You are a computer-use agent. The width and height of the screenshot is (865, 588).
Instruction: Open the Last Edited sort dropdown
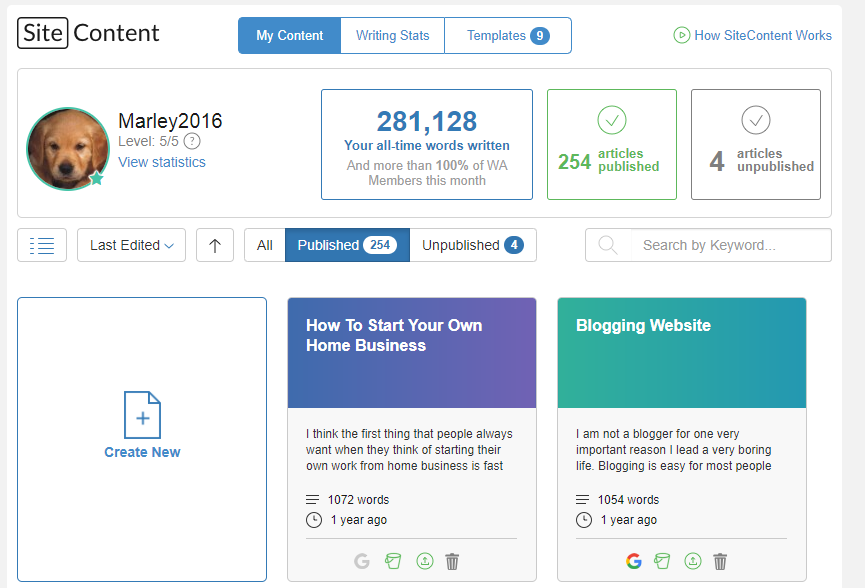131,245
